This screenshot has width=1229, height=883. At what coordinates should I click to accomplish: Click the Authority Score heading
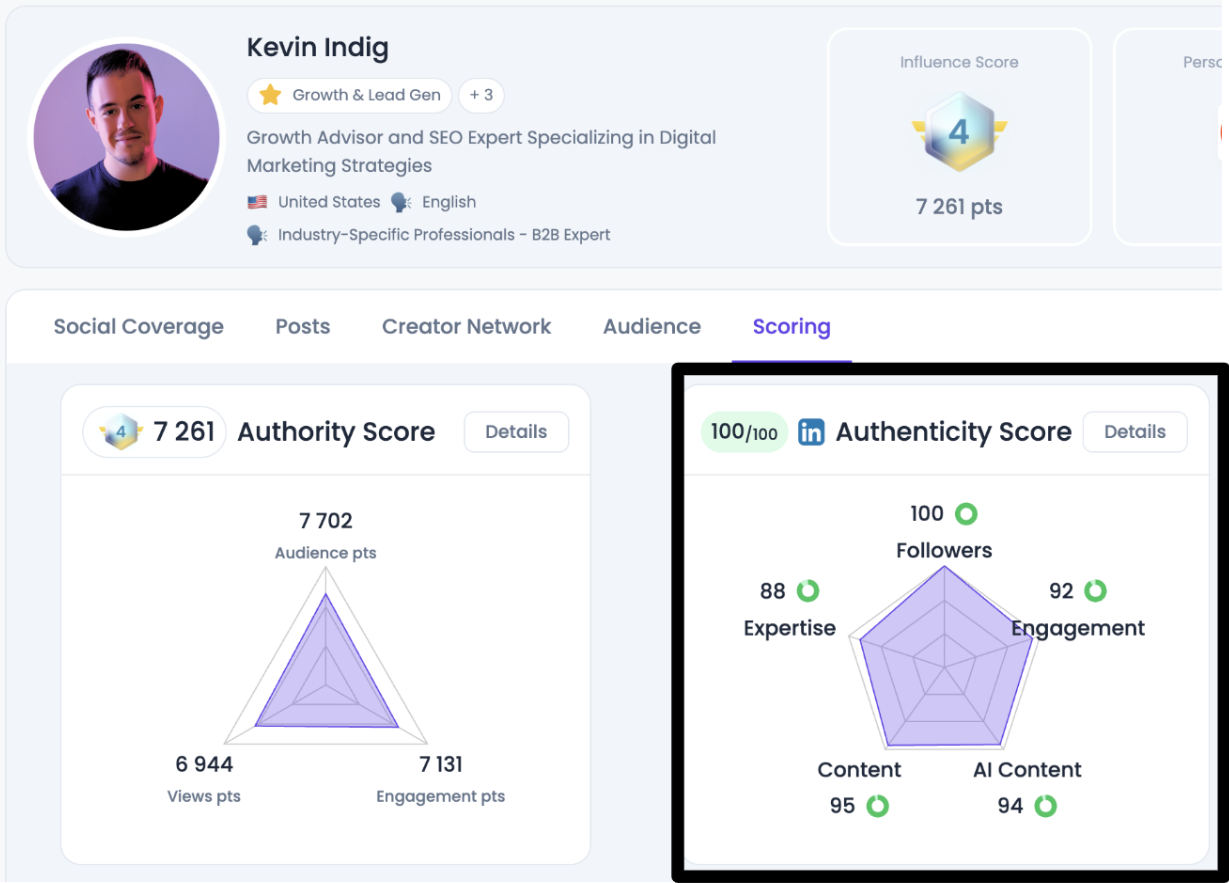pyautogui.click(x=336, y=432)
